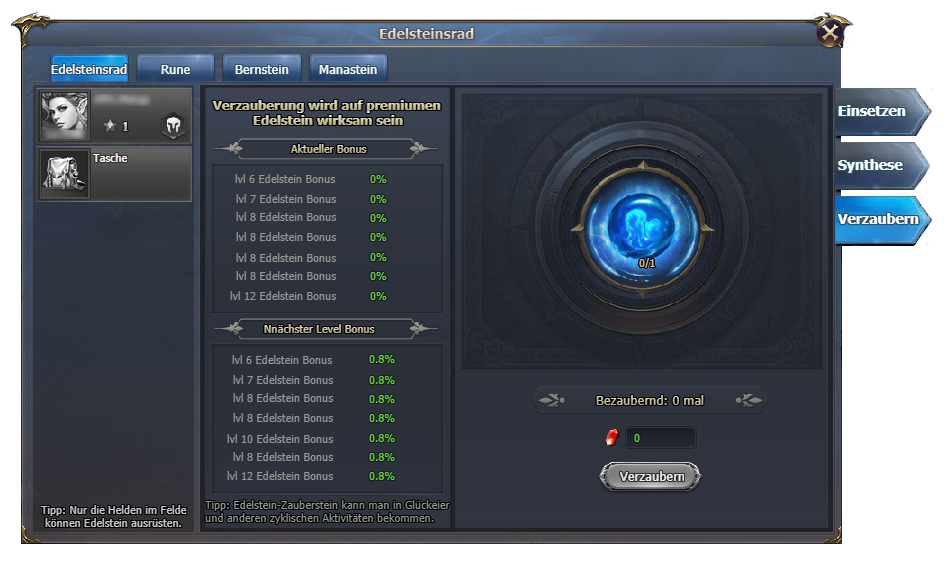950x572 pixels.
Task: Click the helmet icon beside the hero
Action: [173, 126]
